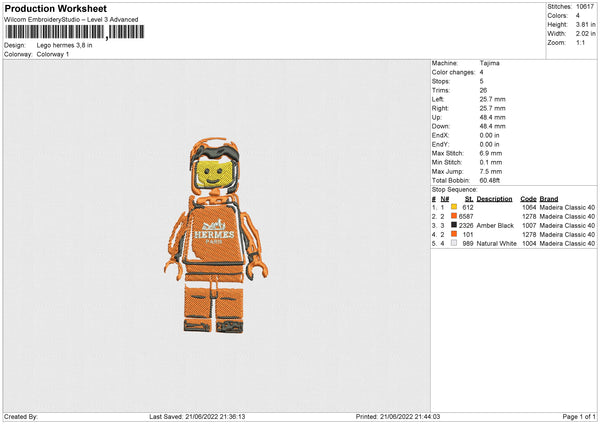Viewport: 600px width, 424px height.
Task: Click the Design name Lego hermes 3,8 in
Action: (64, 45)
